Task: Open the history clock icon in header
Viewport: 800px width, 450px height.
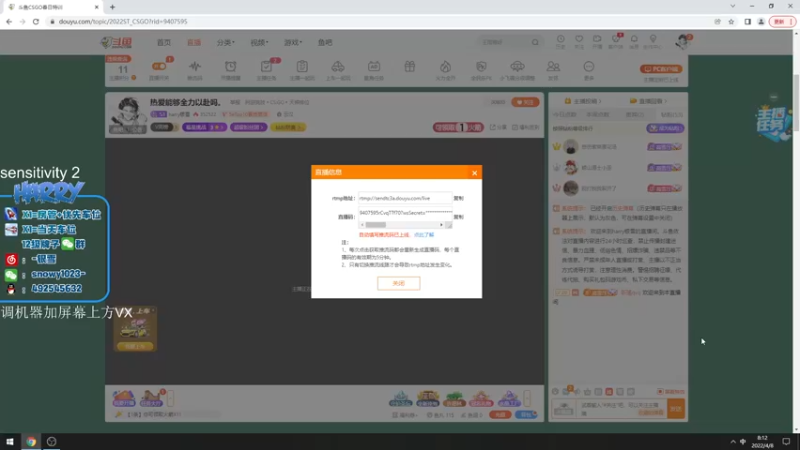Action: 561,39
